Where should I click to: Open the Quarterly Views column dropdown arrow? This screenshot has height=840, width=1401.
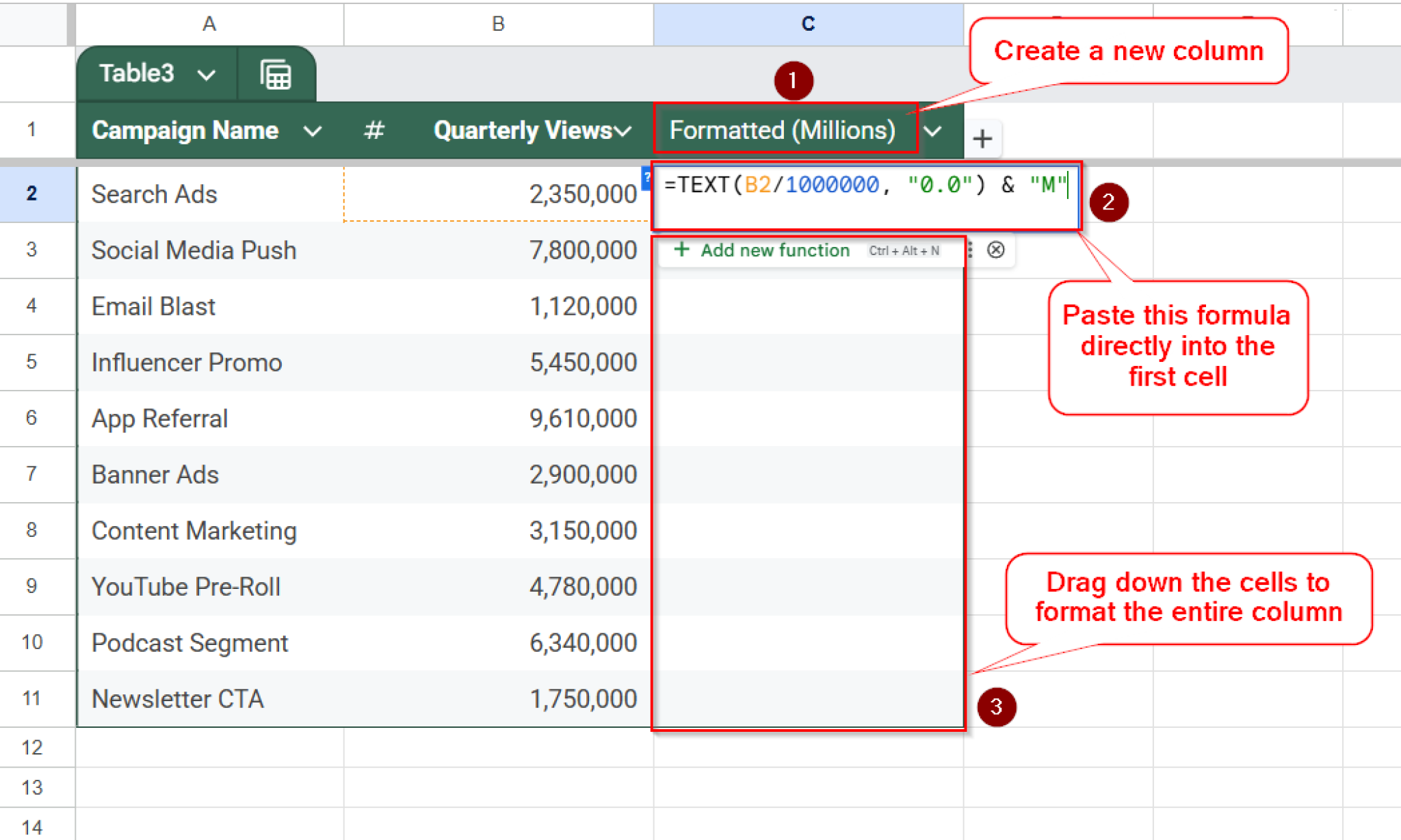623,131
